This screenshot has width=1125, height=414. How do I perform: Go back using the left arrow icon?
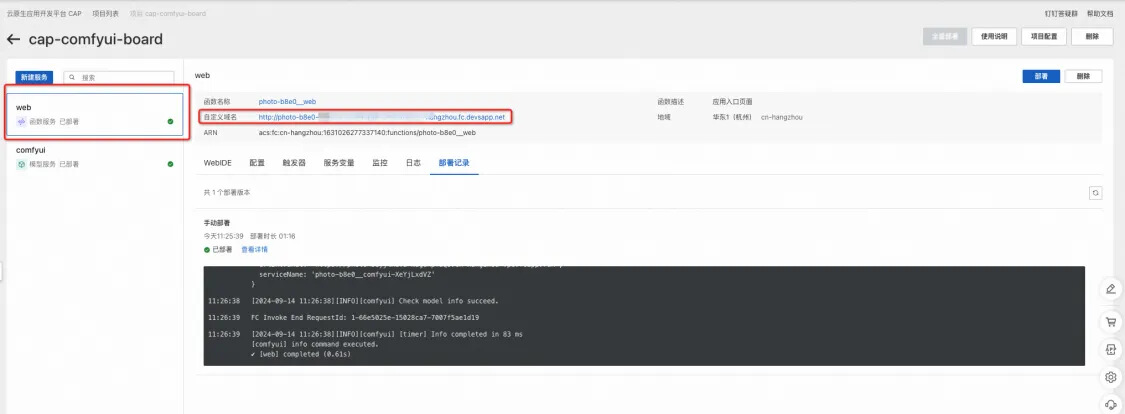[12, 39]
